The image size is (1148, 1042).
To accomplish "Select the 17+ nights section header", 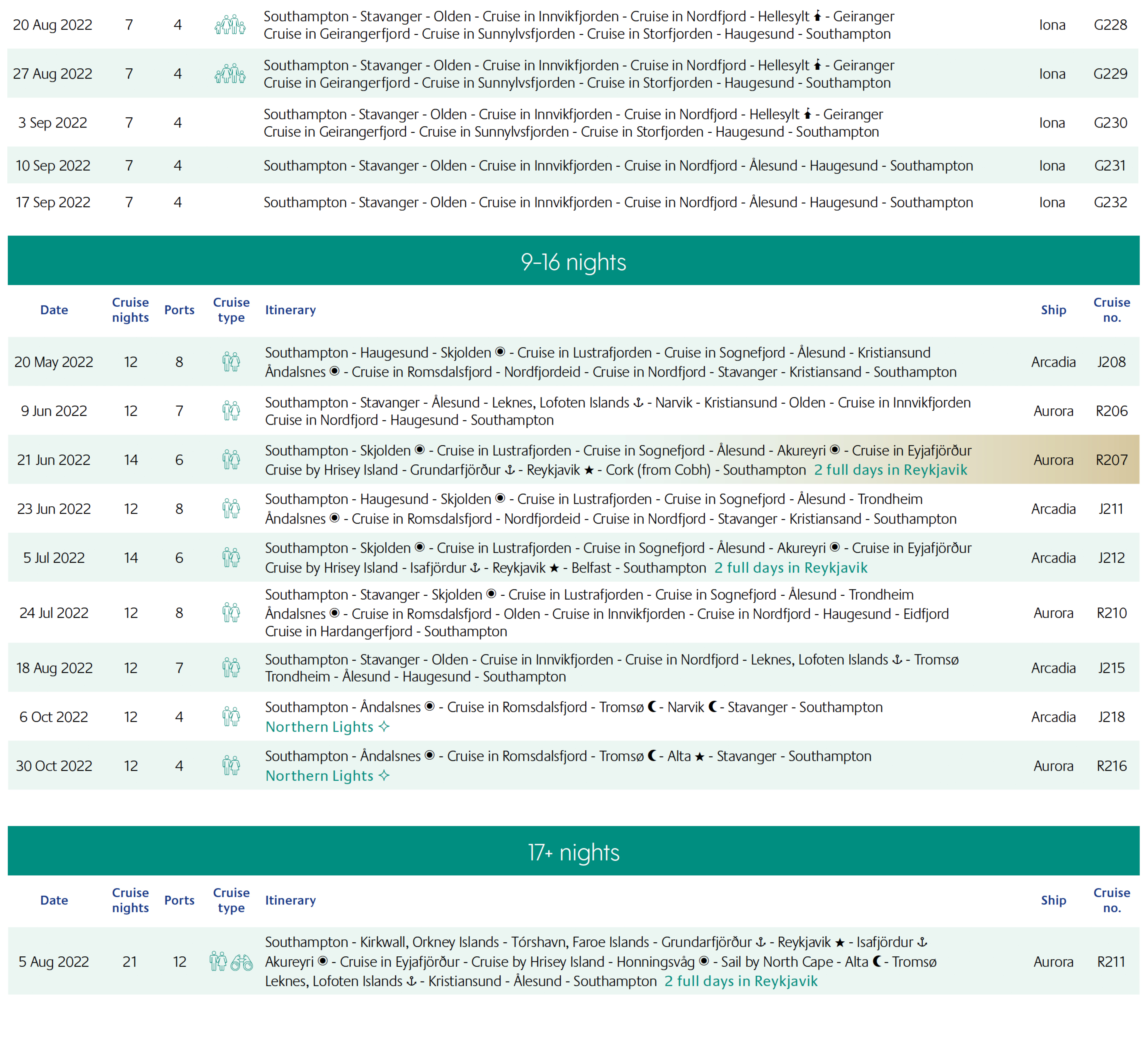I will coord(574,851).
